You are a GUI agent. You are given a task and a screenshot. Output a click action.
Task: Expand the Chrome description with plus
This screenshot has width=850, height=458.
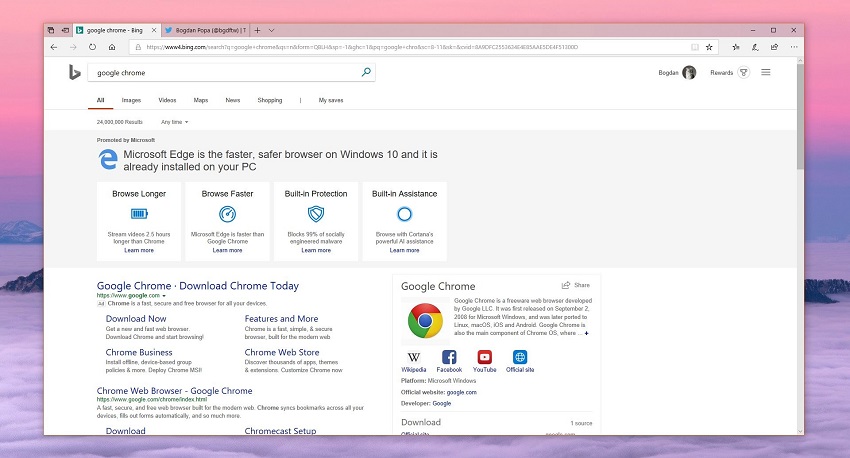(587, 333)
